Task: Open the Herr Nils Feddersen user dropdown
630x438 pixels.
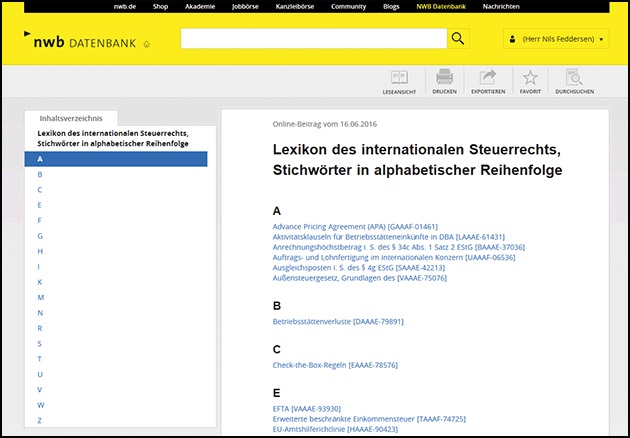Action: point(556,39)
